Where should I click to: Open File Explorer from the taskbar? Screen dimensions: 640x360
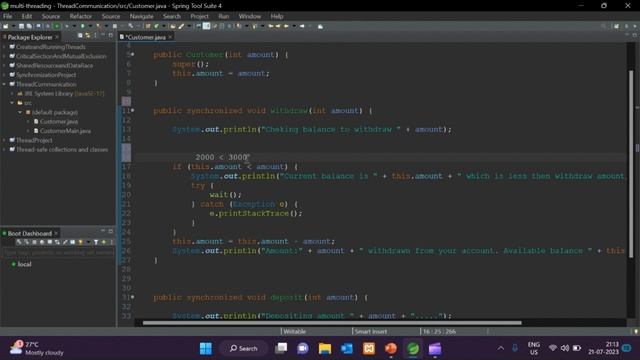click(x=325, y=349)
